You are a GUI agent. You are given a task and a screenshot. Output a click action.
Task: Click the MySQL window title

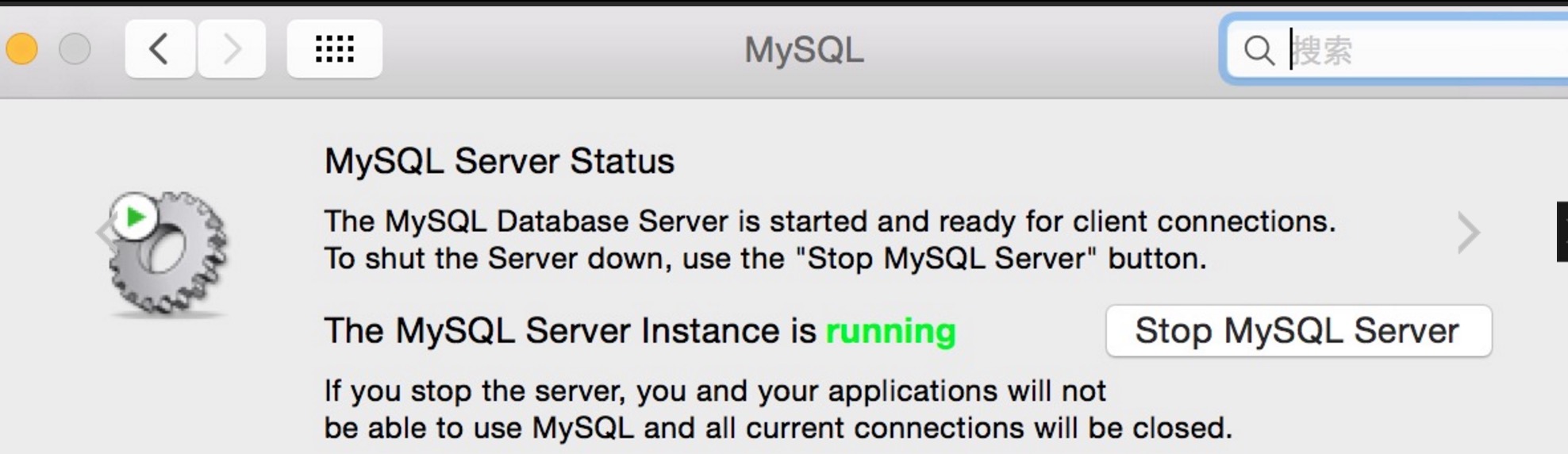pyautogui.click(x=803, y=50)
